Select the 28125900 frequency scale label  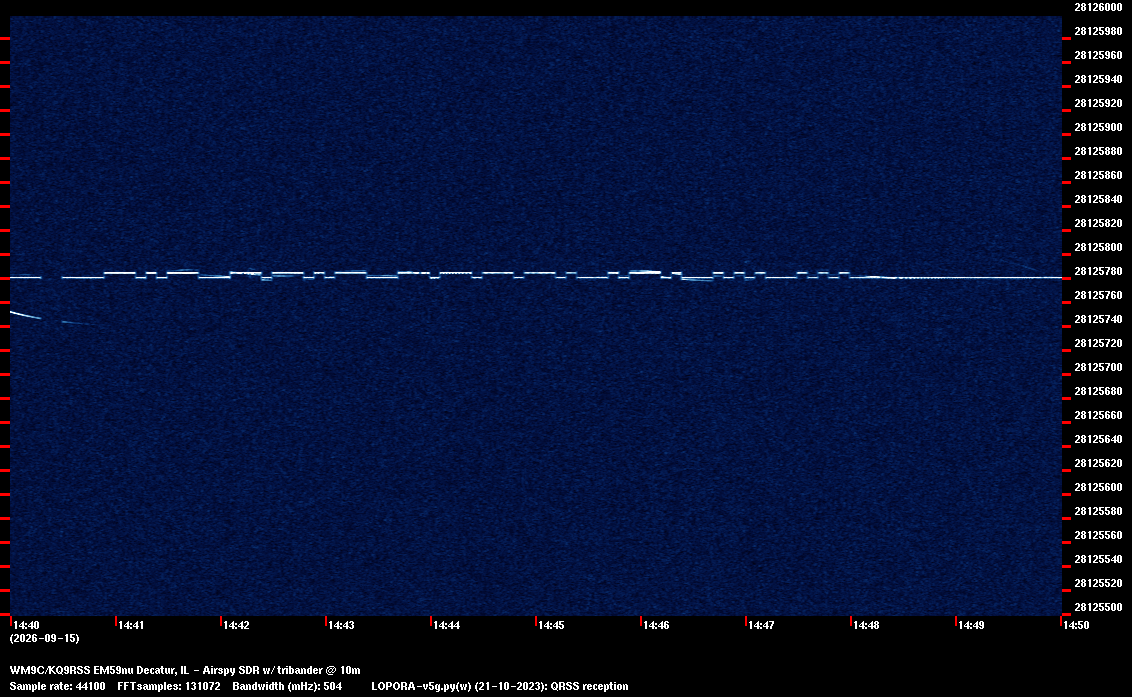pos(1098,127)
